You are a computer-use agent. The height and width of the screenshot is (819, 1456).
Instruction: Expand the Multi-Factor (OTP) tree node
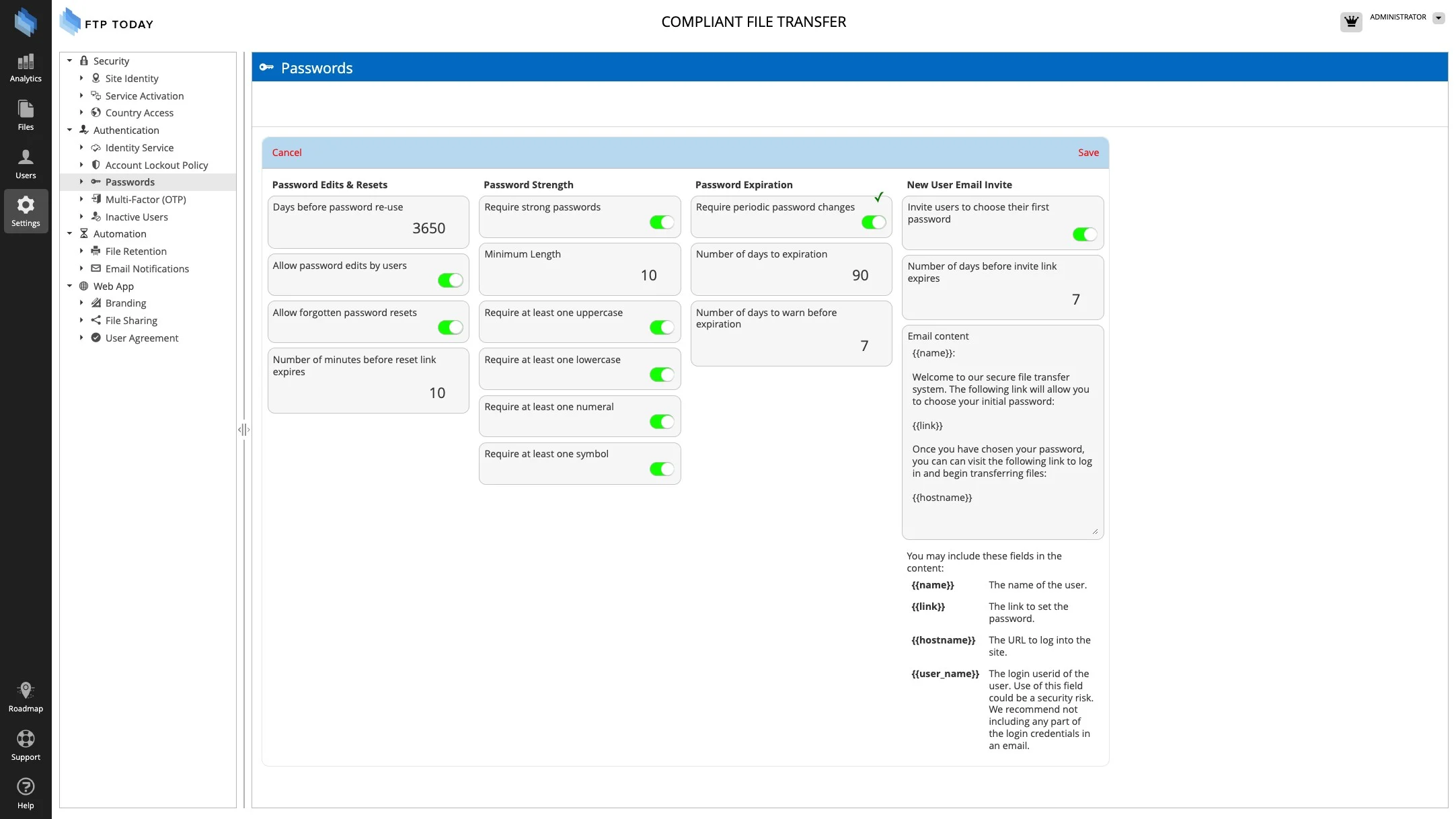point(81,200)
